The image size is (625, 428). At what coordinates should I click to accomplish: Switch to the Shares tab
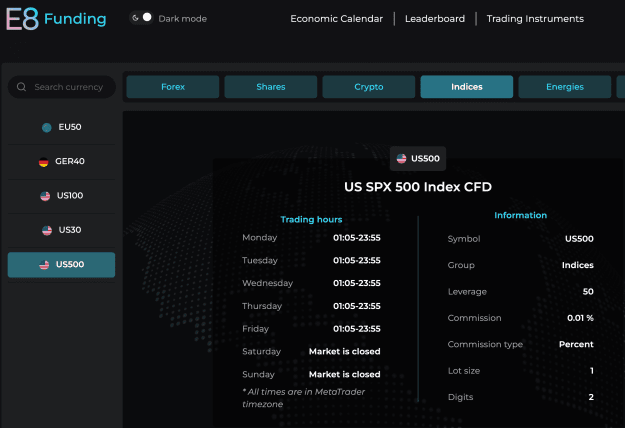271,87
